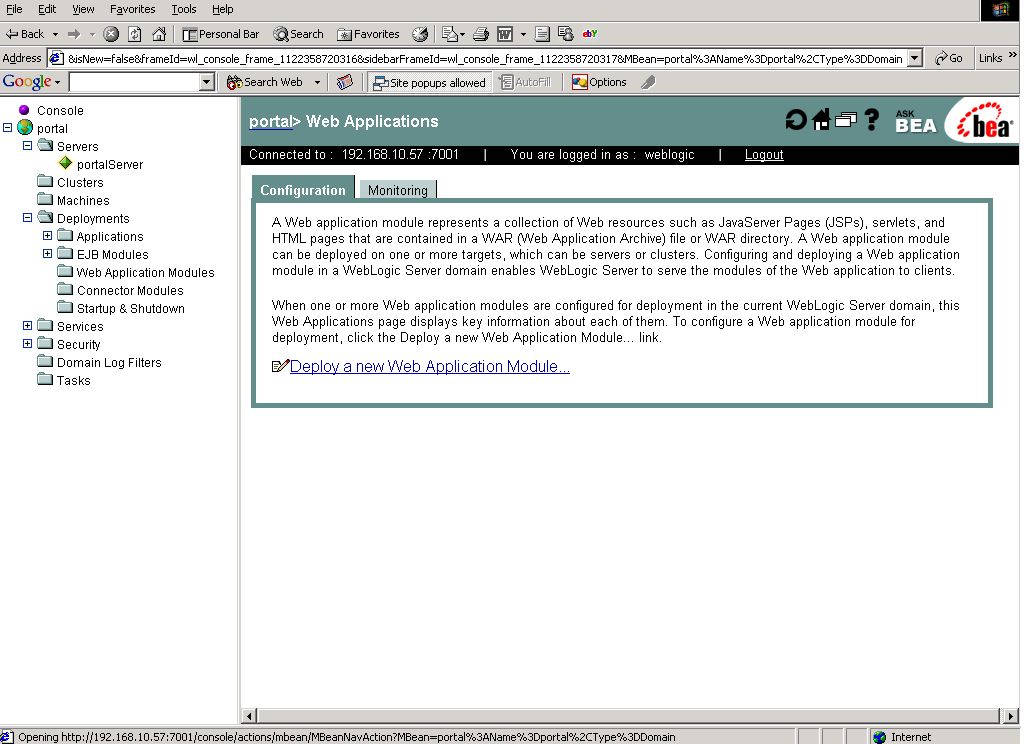Click the Google toolbar search field
Viewport: 1024px width, 744px height.
tap(135, 82)
